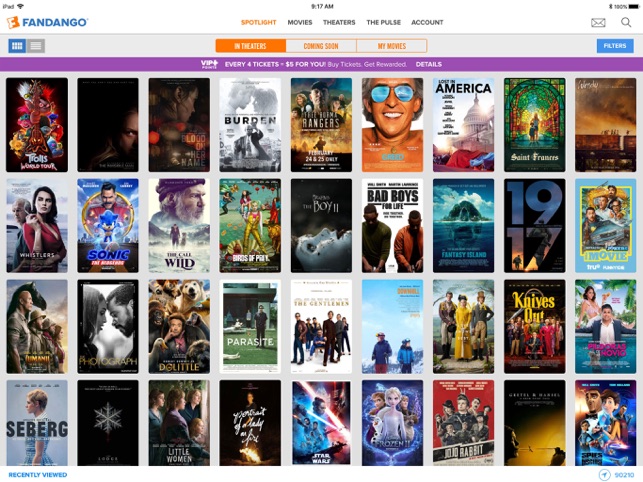Open the mail envelope icon

[598, 23]
